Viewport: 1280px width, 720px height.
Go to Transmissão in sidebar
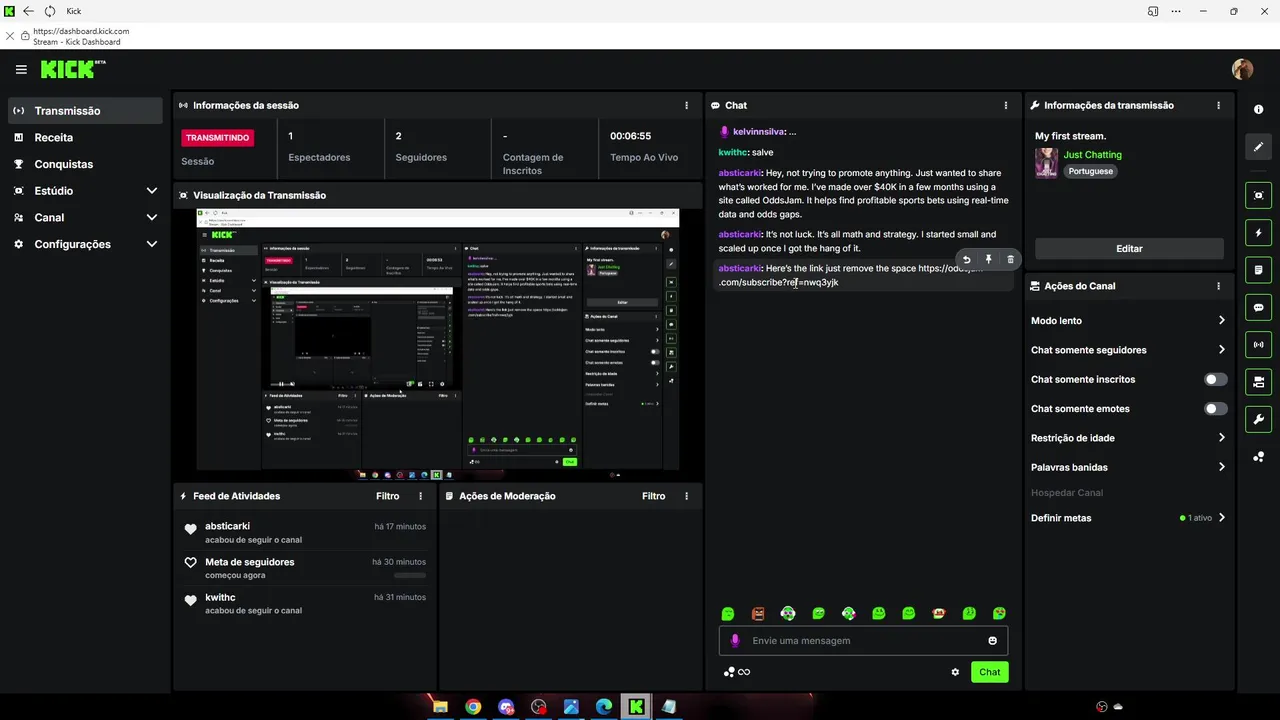[86, 111]
